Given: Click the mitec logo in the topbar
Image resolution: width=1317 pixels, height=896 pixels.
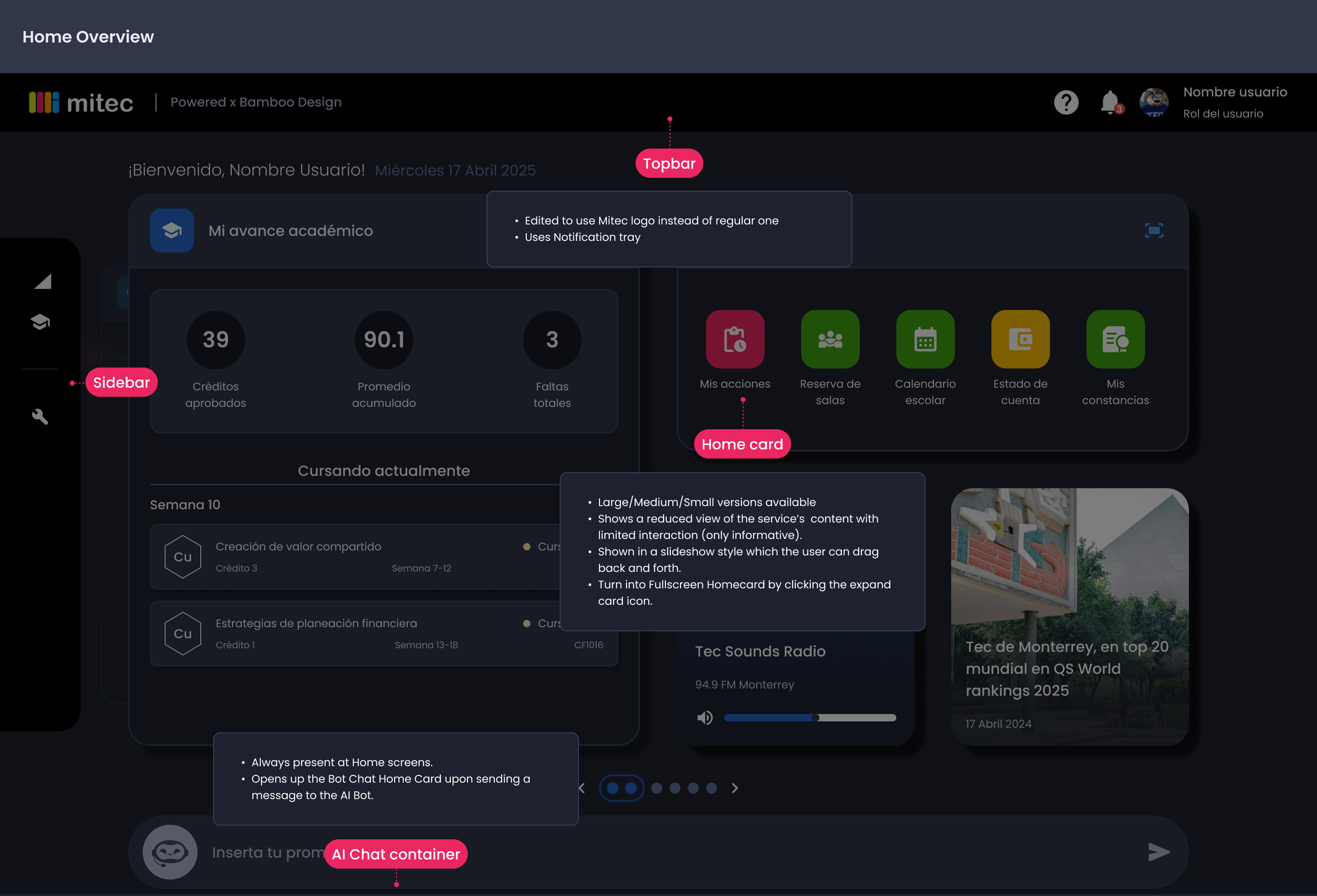Looking at the screenshot, I should point(81,102).
